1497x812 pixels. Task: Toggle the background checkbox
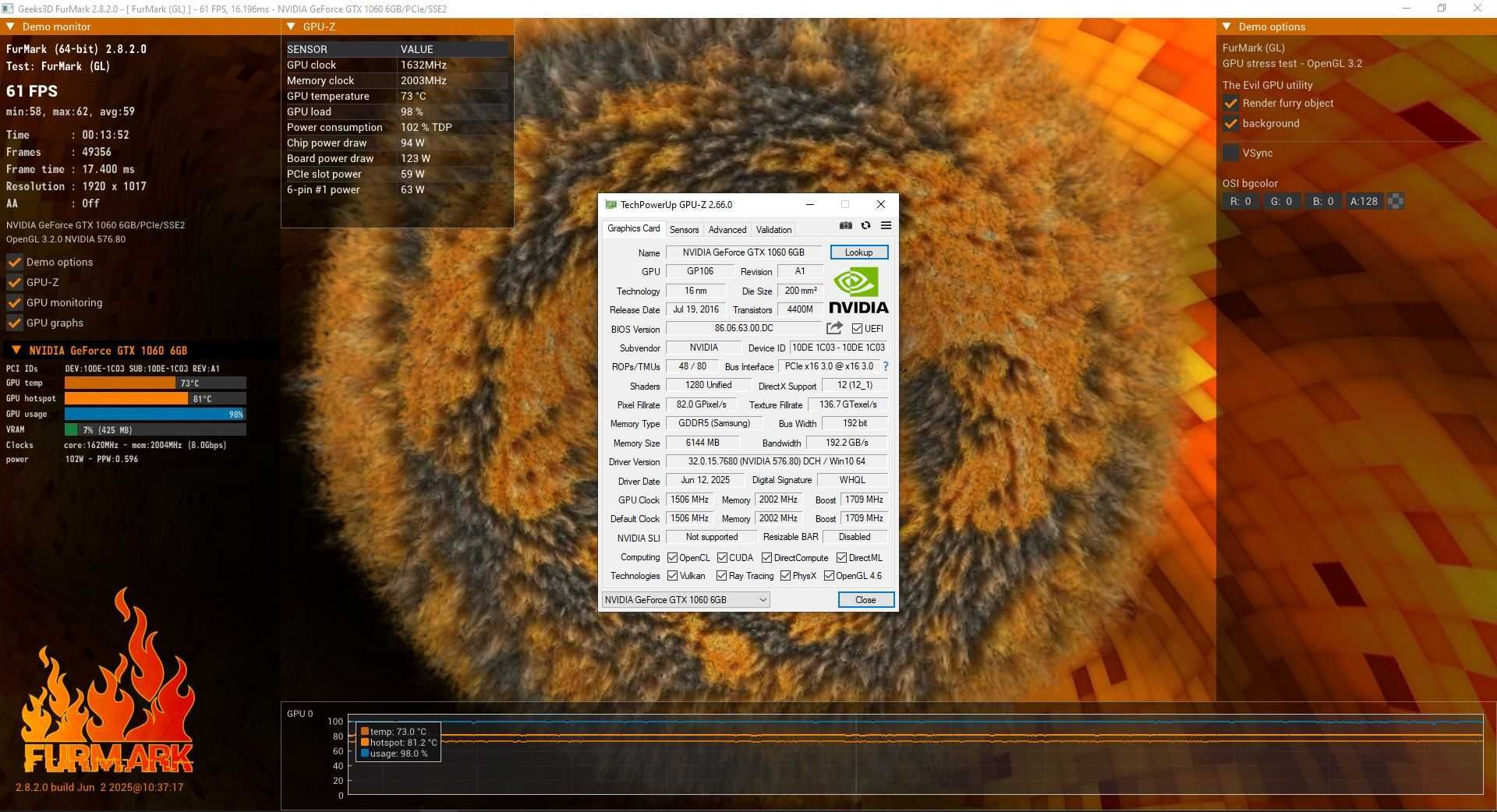[1230, 123]
